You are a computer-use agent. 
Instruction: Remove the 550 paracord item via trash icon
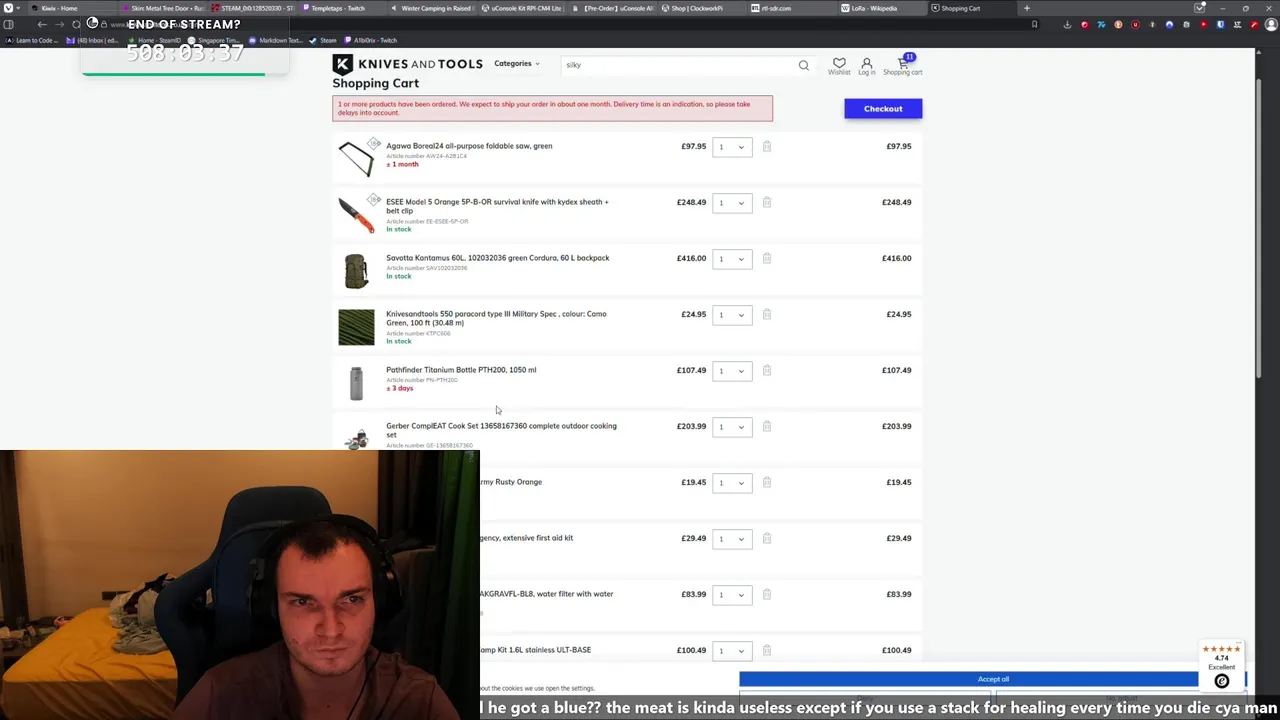[767, 314]
